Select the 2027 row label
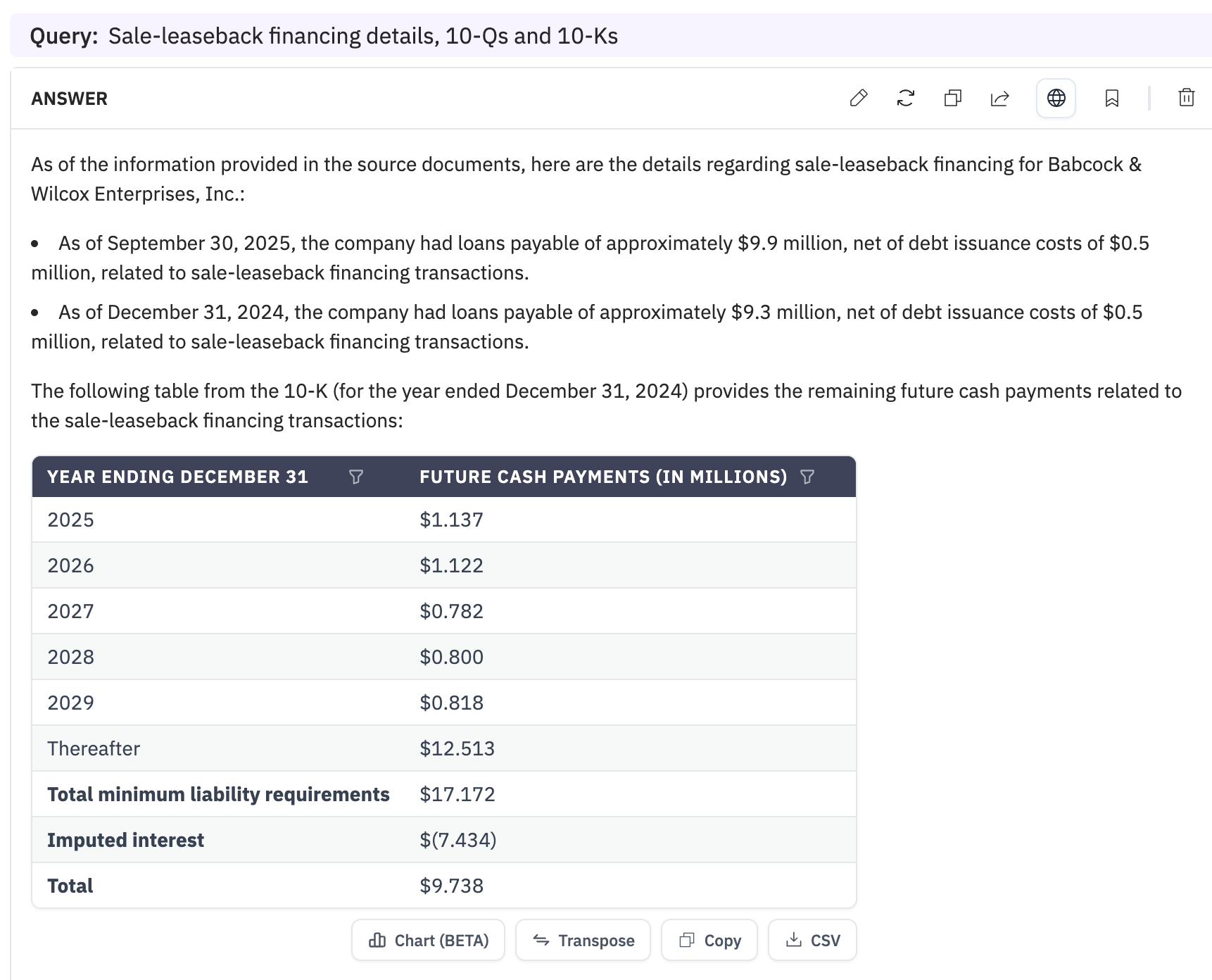 pyautogui.click(x=70, y=611)
